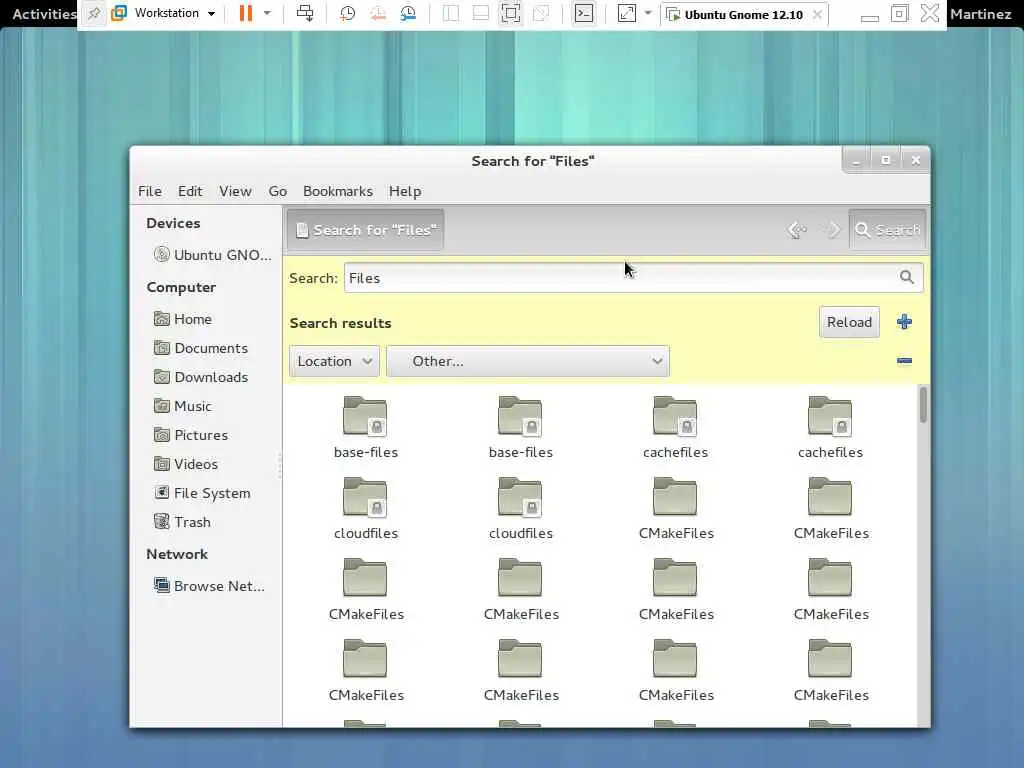The width and height of the screenshot is (1024, 768).
Task: Open the Help menu
Action: point(405,191)
